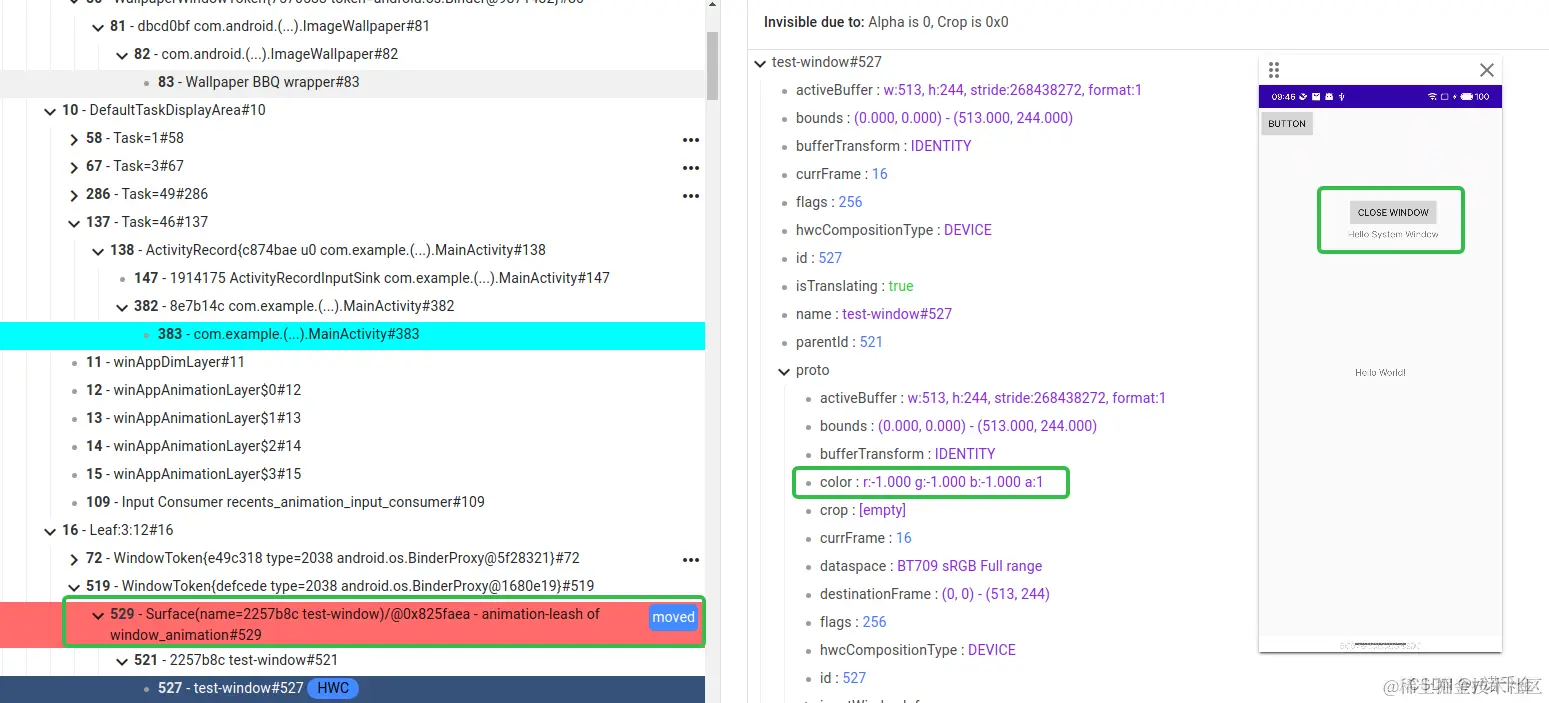Select the 527 test-window#527 layer row

coord(352,689)
